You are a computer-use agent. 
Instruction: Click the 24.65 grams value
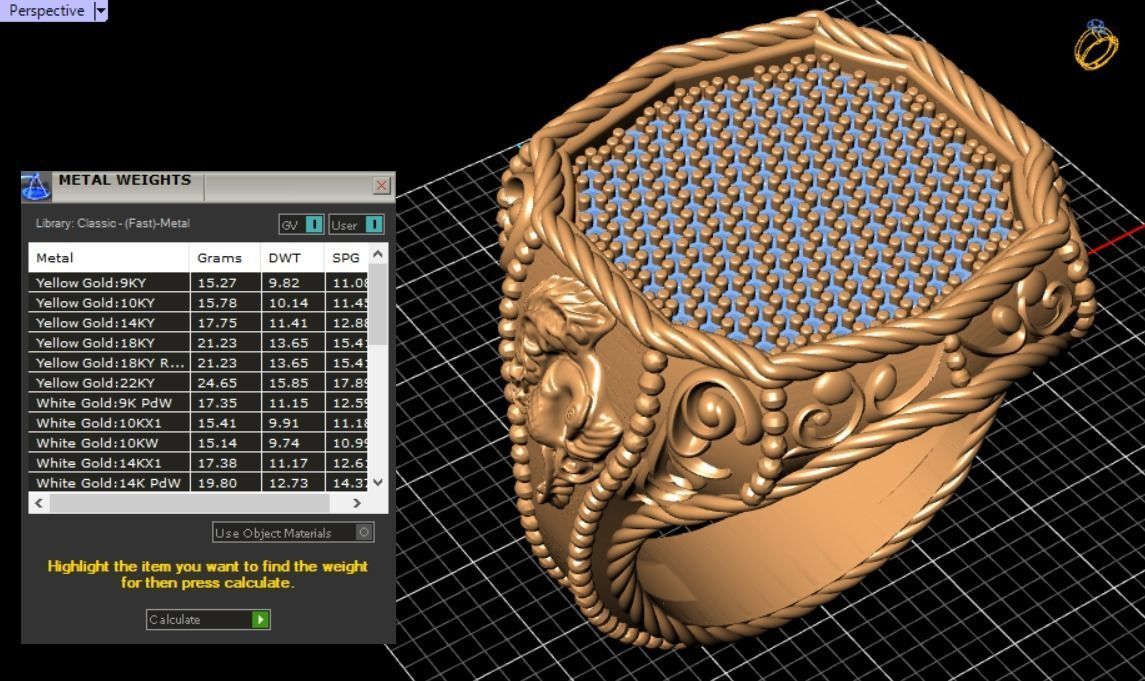[x=217, y=382]
